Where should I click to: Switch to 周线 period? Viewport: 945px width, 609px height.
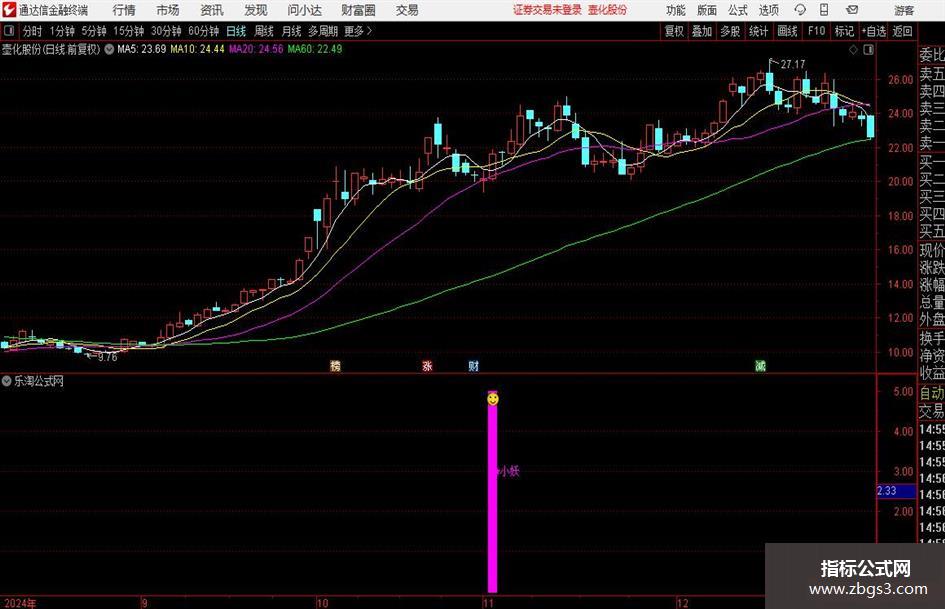coord(264,31)
